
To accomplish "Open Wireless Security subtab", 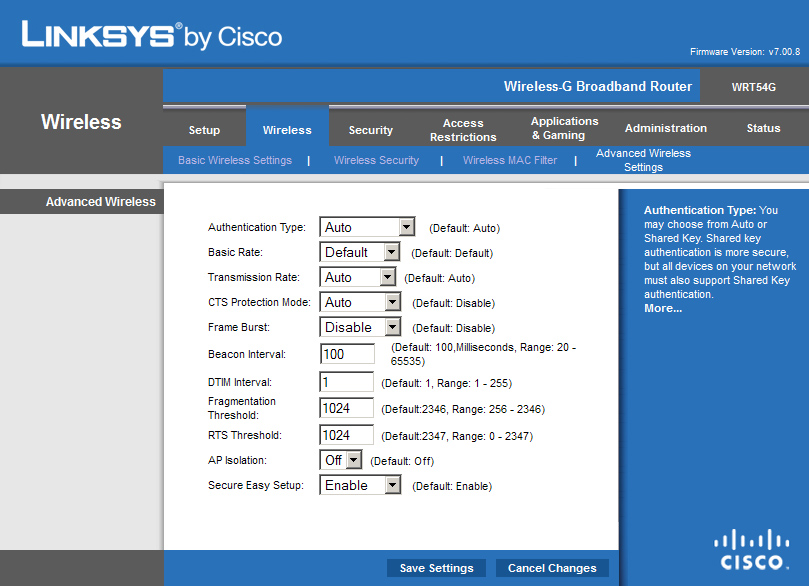I will 376,160.
